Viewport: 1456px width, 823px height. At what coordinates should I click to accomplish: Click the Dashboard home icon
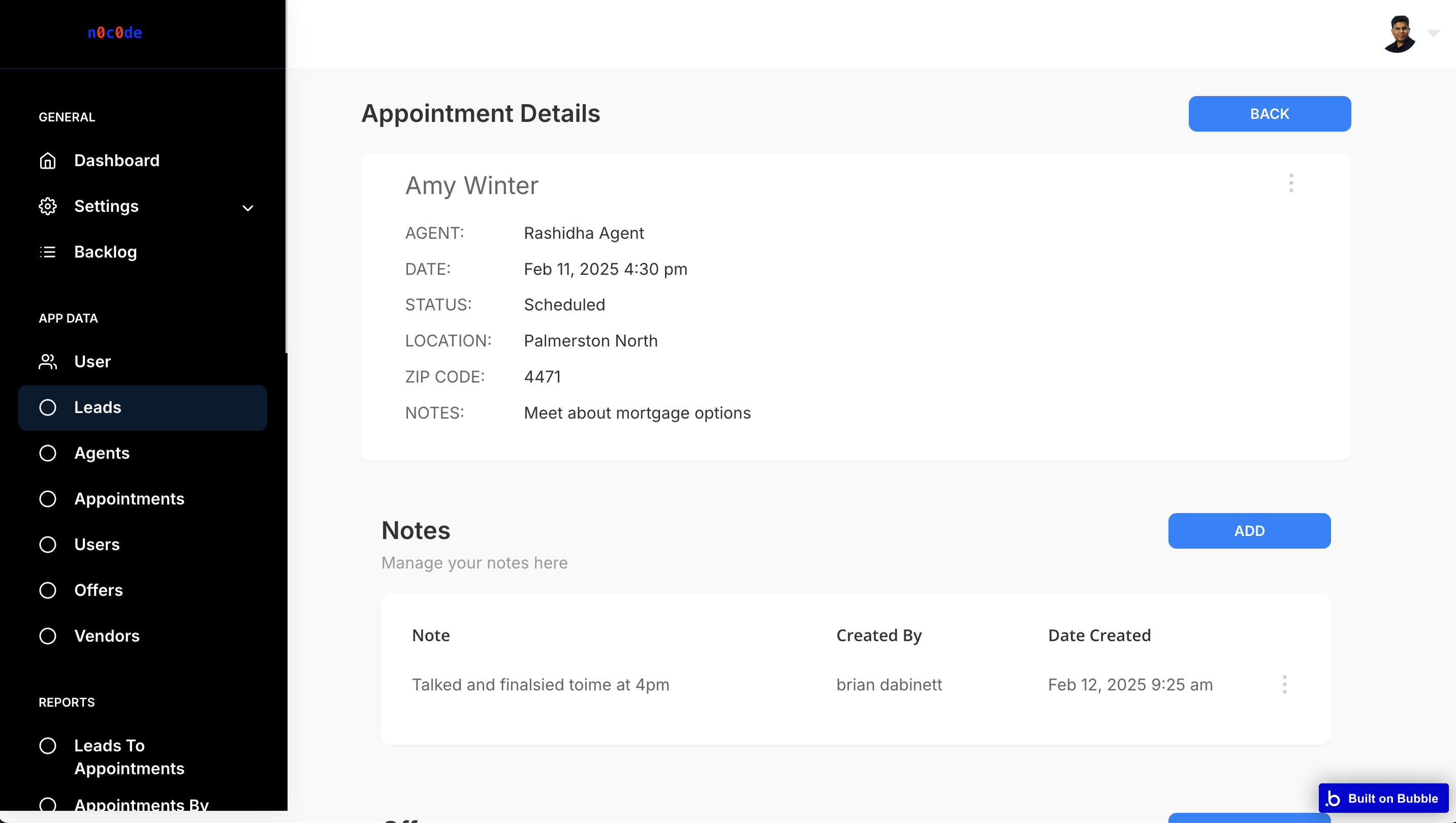tap(47, 161)
